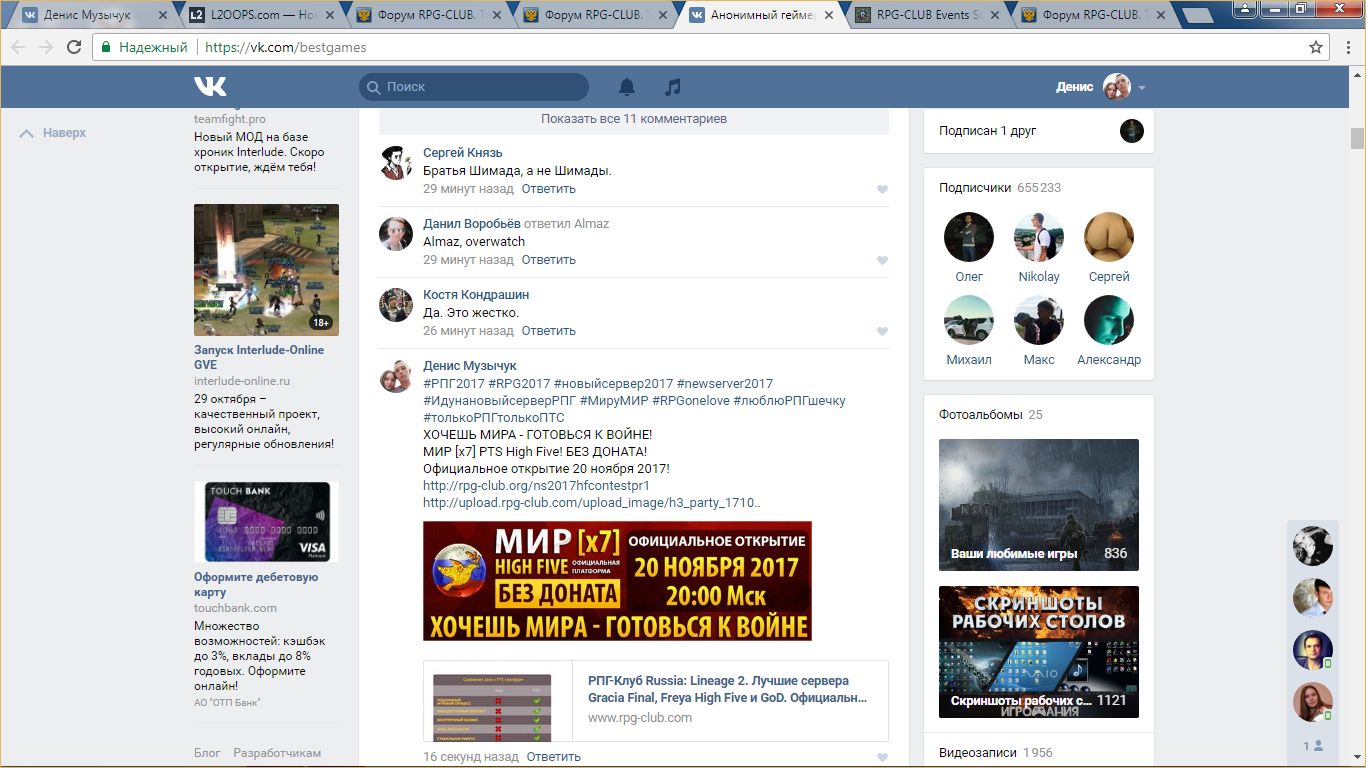1366x768 pixels.
Task: Open the РПГ-Клуб Russia: Lineage 2 link preview
Action: click(x=656, y=700)
